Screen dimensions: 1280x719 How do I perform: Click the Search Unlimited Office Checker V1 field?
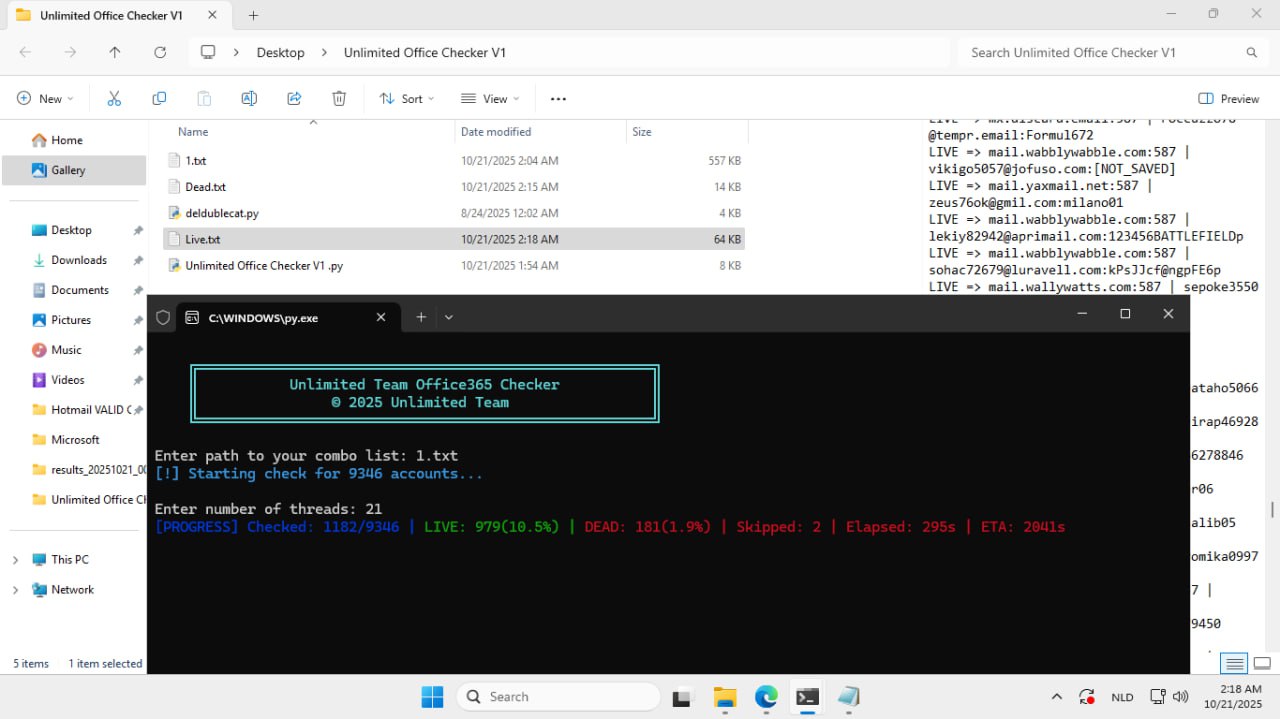pyautogui.click(x=1112, y=52)
